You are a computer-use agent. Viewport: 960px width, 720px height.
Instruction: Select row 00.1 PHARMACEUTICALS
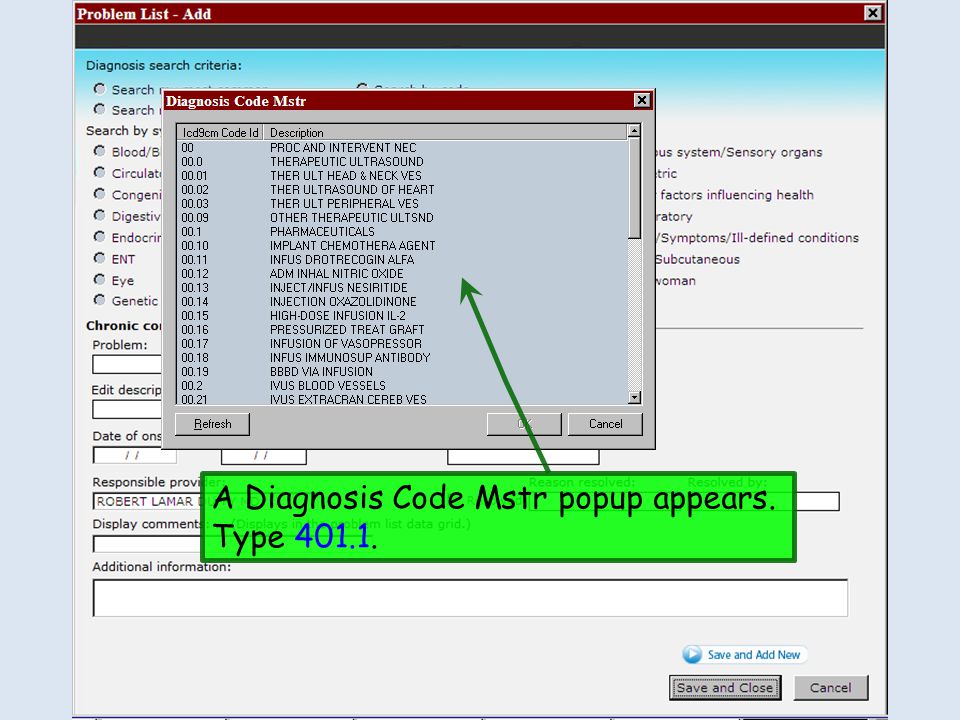(x=402, y=232)
